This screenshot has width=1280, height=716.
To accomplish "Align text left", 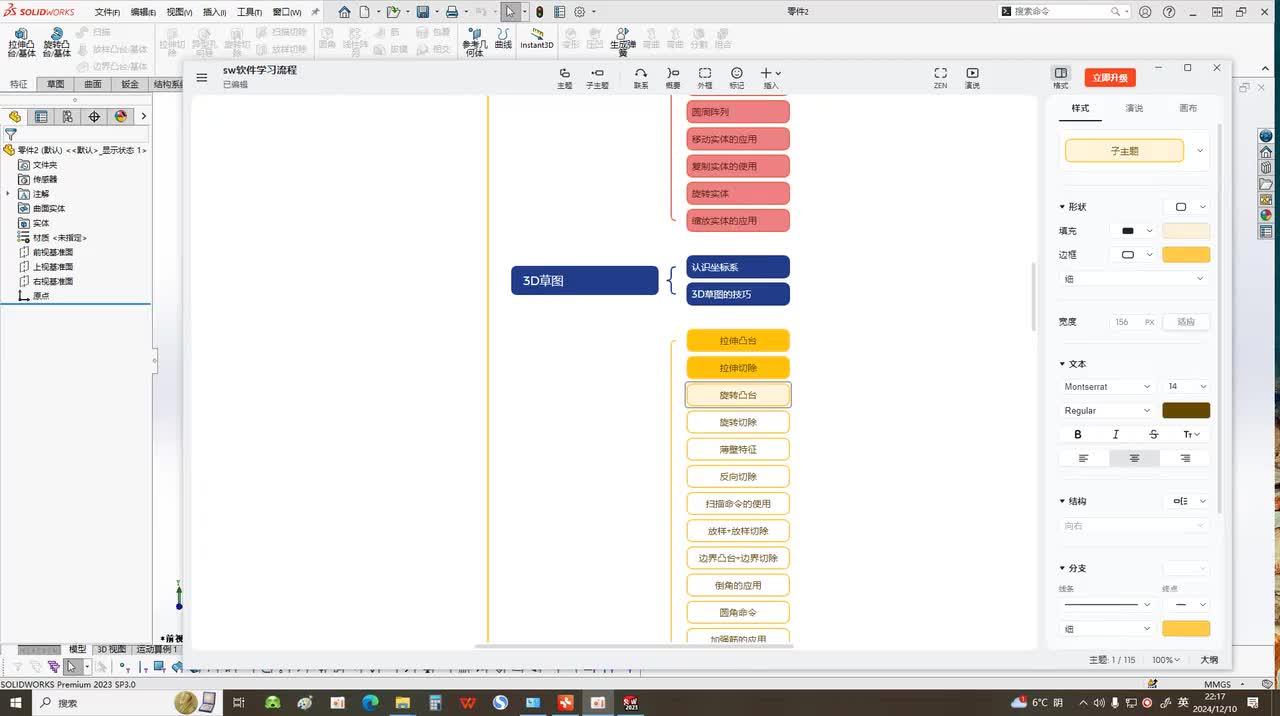I will tap(1083, 459).
